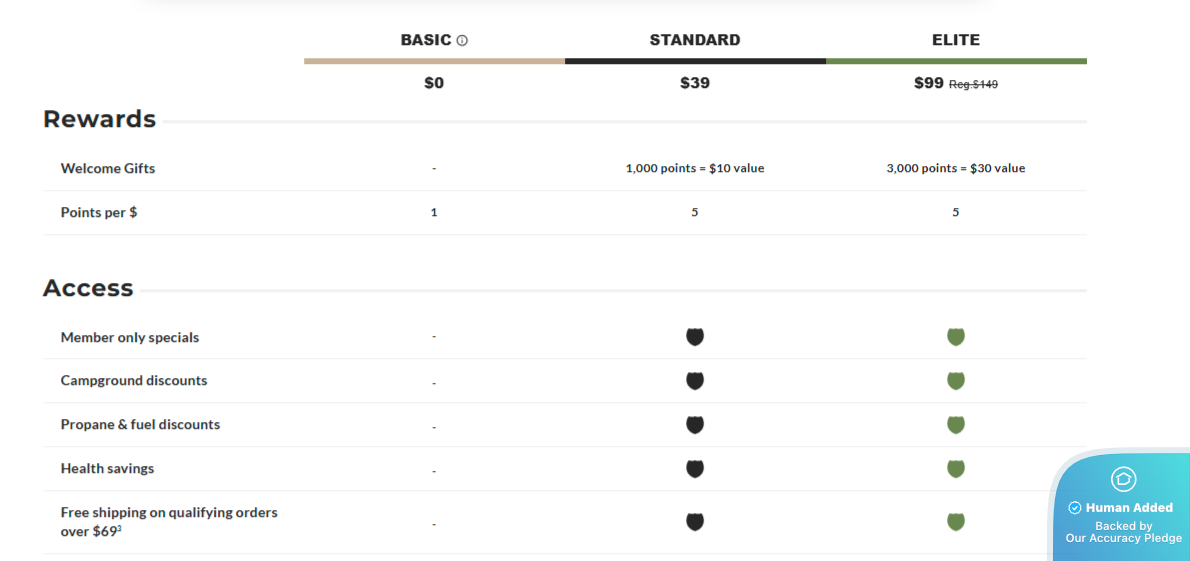1190x561 pixels.
Task: Click Standard shield for Member only specials
Action: click(695, 337)
